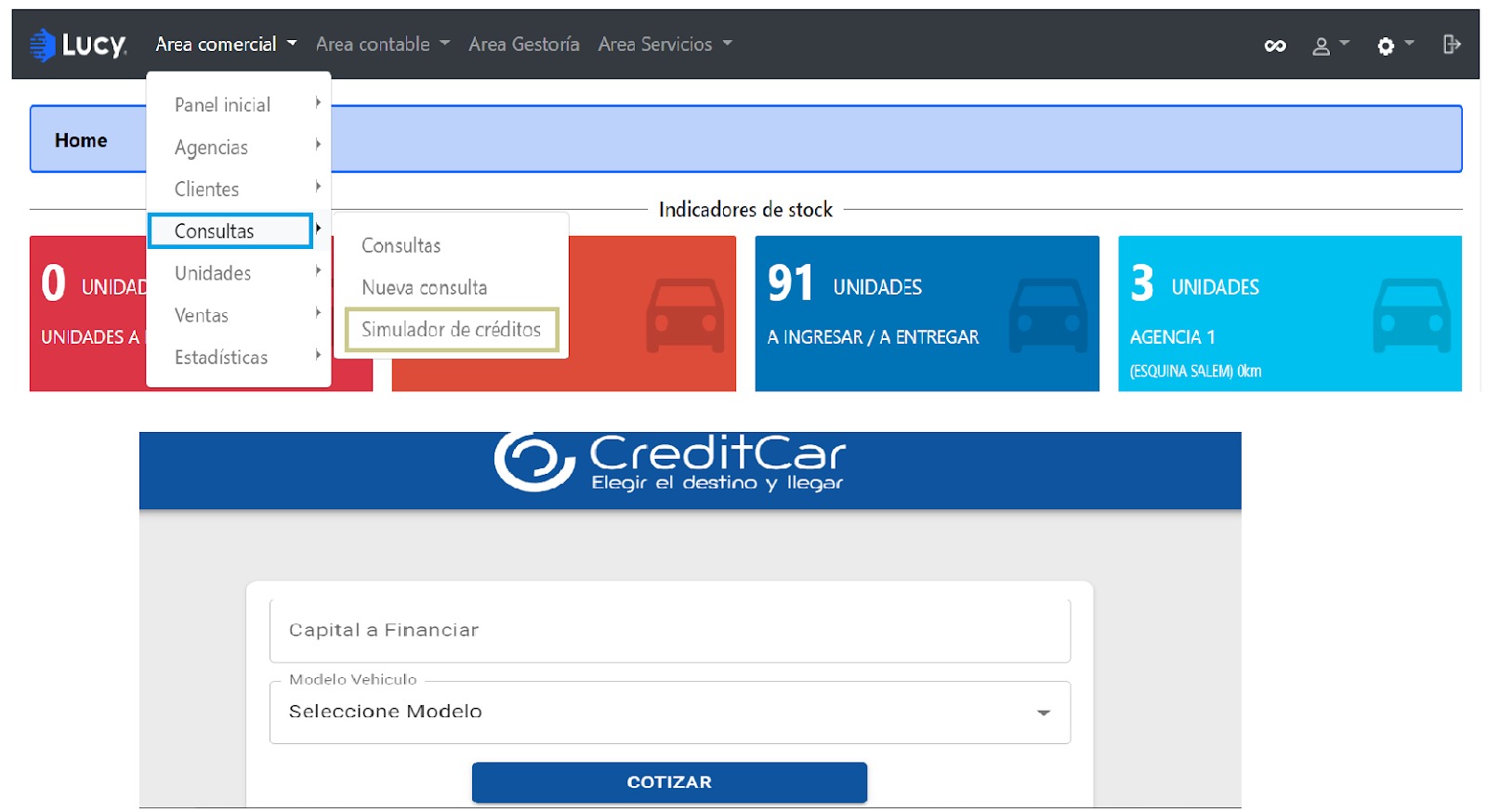
Task: Click car icon on Agencia 1 card
Action: coord(1412,315)
